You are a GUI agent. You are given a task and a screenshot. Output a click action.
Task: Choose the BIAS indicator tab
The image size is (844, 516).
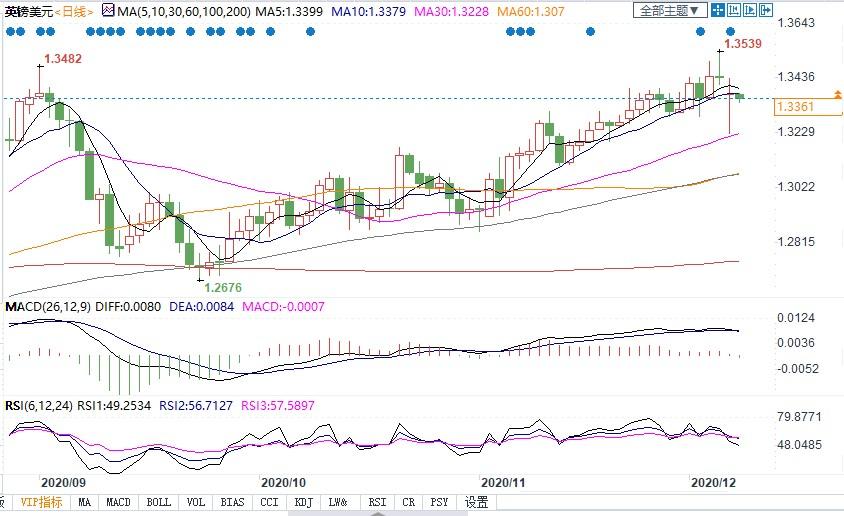(233, 502)
